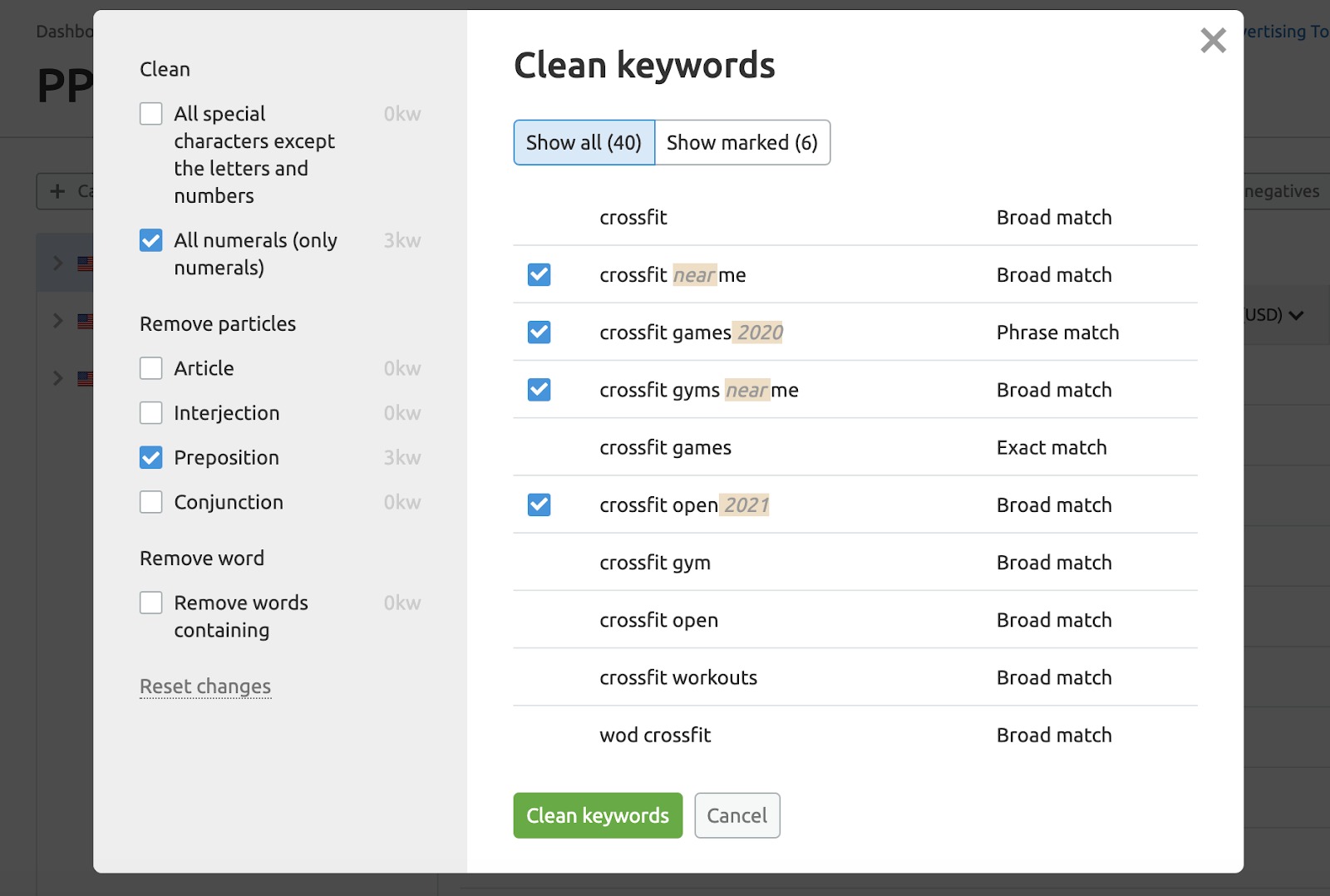
Task: Enable the Conjunction checkbox
Action: pyautogui.click(x=150, y=501)
